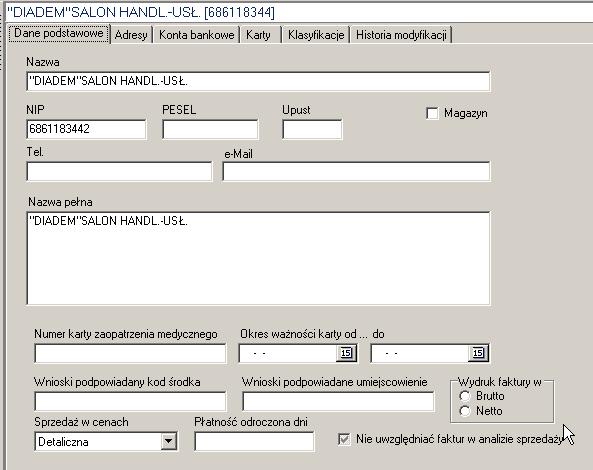Image resolution: width=593 pixels, height=470 pixels.
Task: Open the Konta bankowe tab
Action: click(x=196, y=35)
